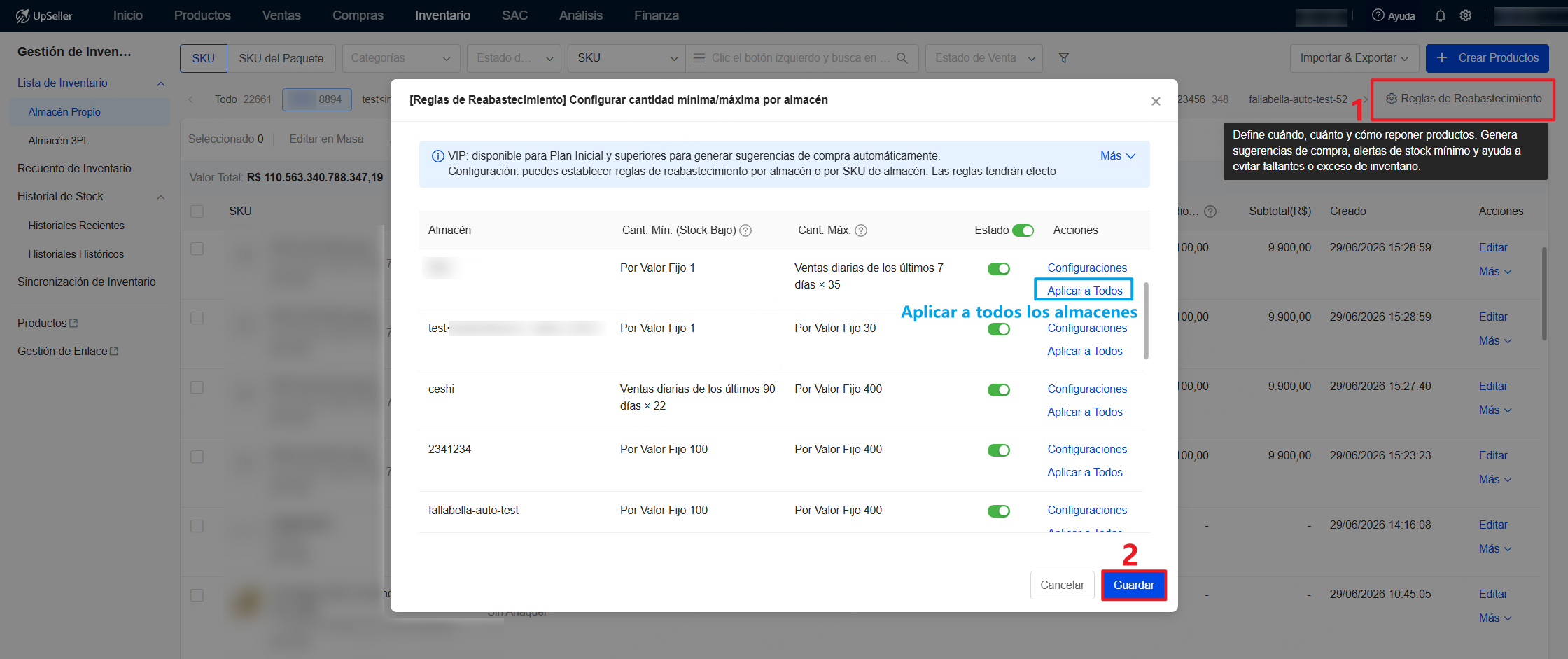Open the Estado d... dropdown

514,58
